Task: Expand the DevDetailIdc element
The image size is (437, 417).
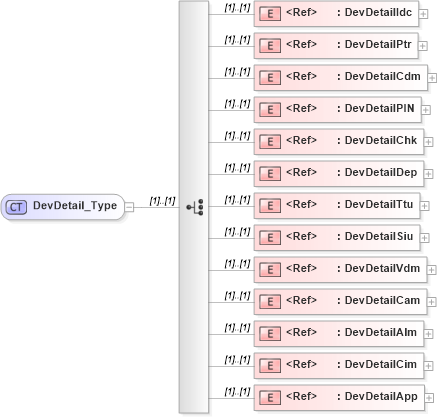Action: [x=423, y=14]
